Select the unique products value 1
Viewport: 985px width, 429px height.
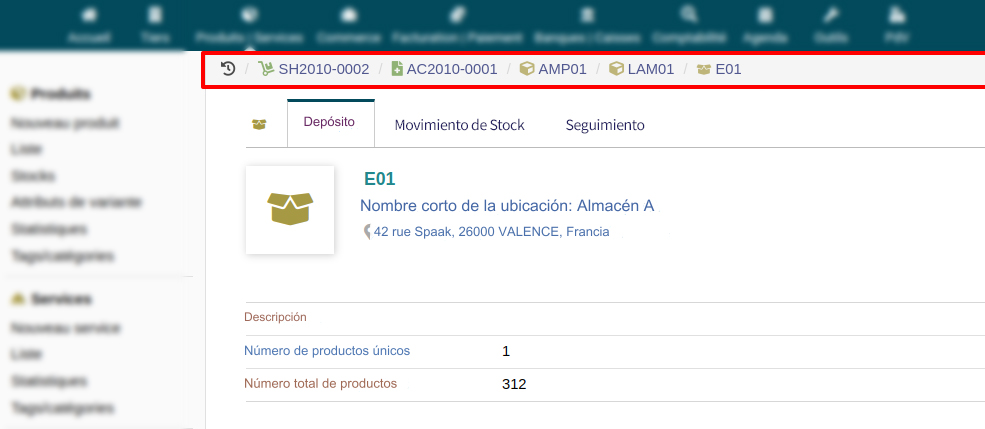pos(506,352)
